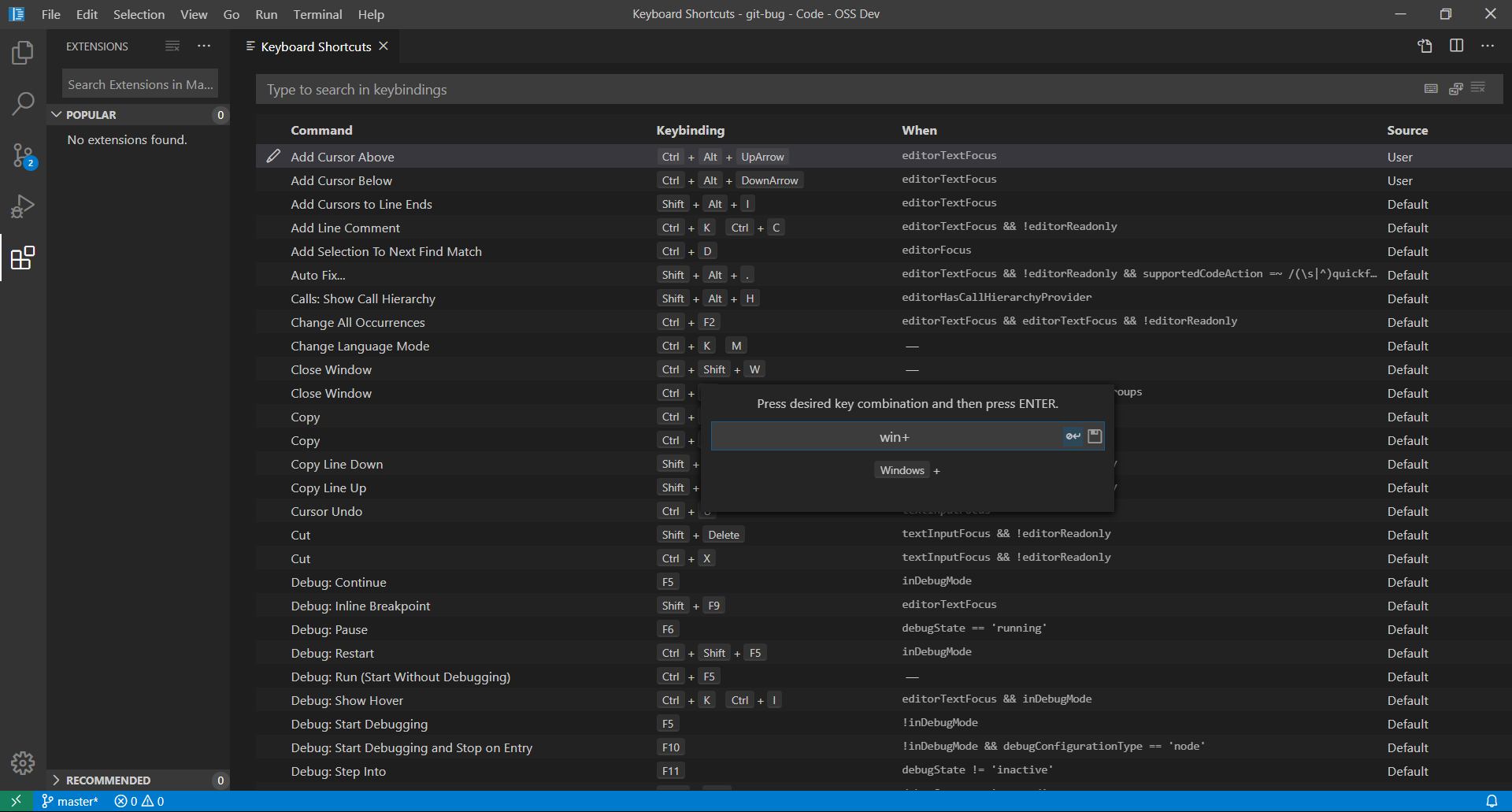Toggle Record Keys mode in keybindings search
Viewport: 1512px width, 812px height.
[x=1431, y=89]
